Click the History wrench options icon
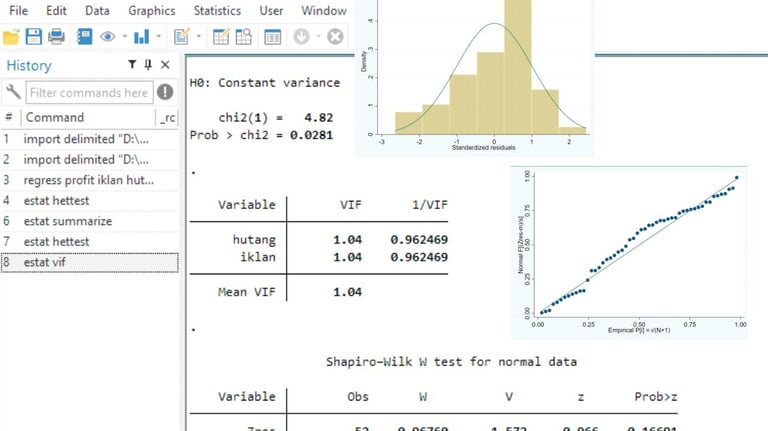Image resolution: width=768 pixels, height=431 pixels. [13, 92]
